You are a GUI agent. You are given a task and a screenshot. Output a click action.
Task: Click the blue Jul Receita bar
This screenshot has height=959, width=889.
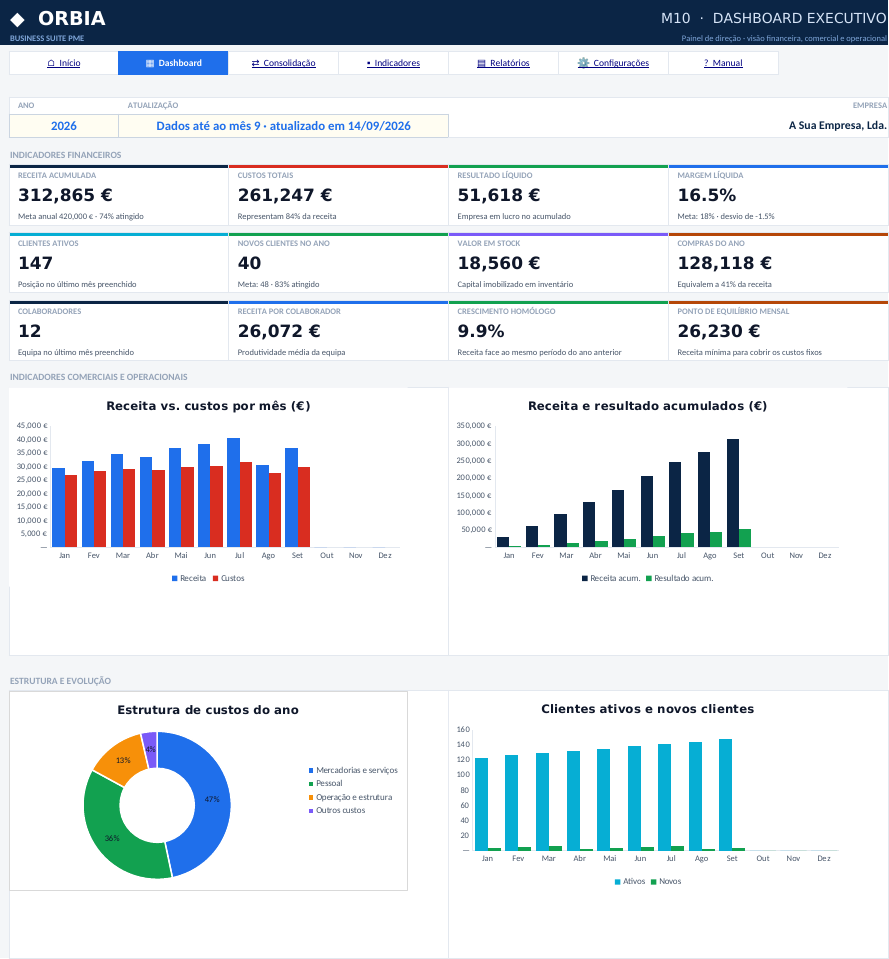(x=234, y=492)
